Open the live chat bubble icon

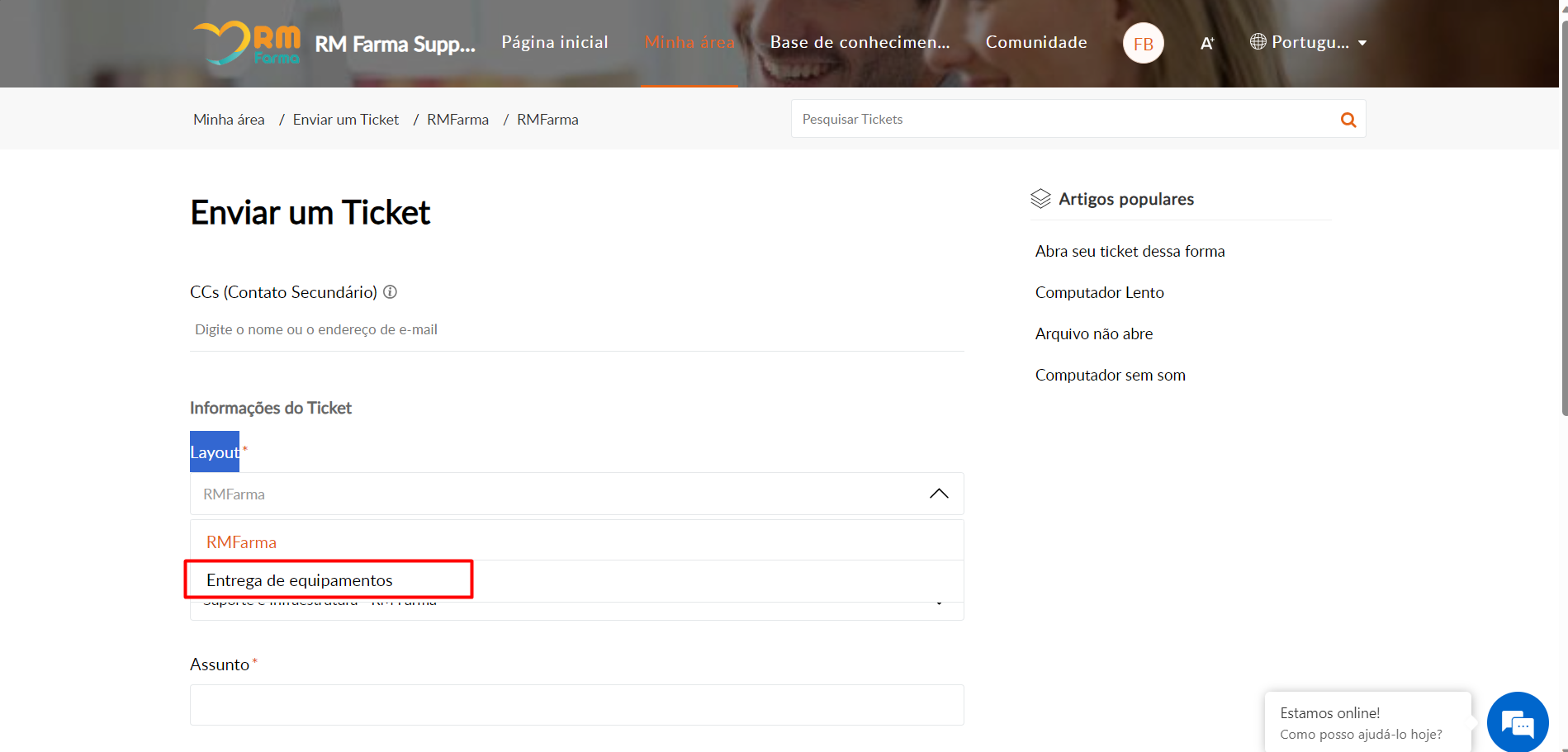tap(1517, 723)
